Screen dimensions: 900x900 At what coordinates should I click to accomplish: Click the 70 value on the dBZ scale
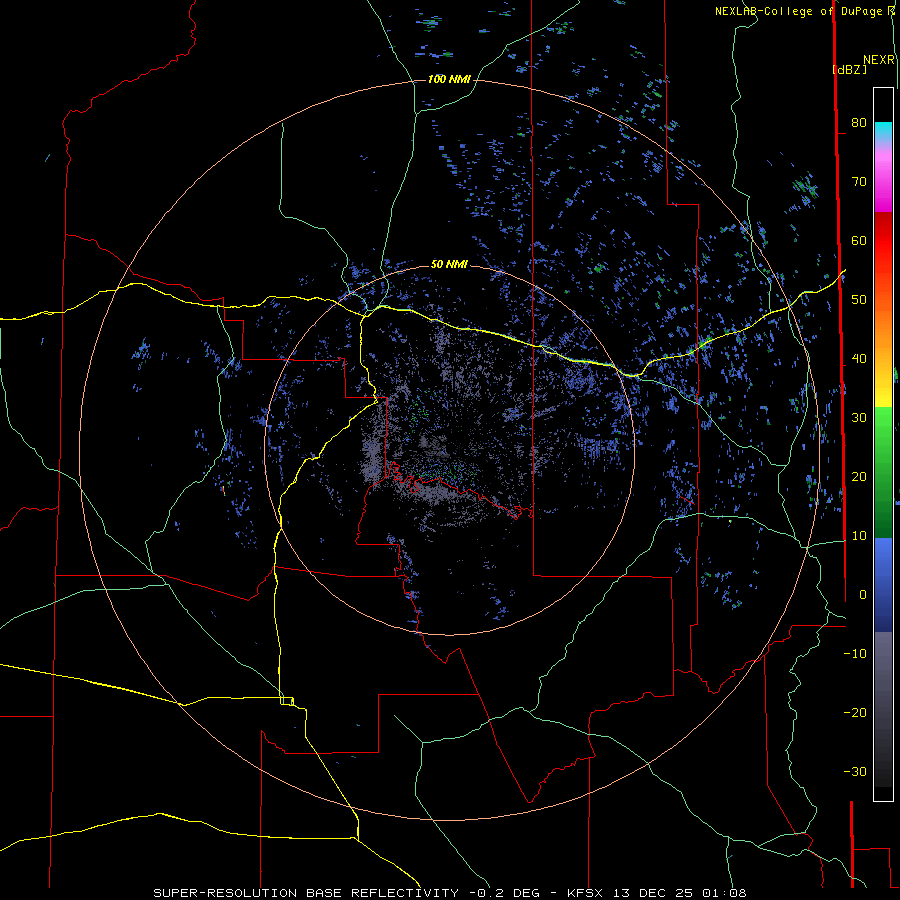click(859, 181)
